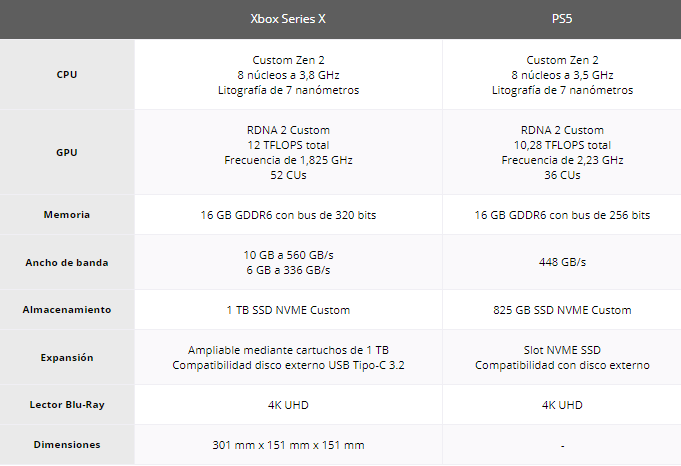Click '301 mm x 151 mm x 151 mm'
The width and height of the screenshot is (681, 466).
(x=288, y=445)
